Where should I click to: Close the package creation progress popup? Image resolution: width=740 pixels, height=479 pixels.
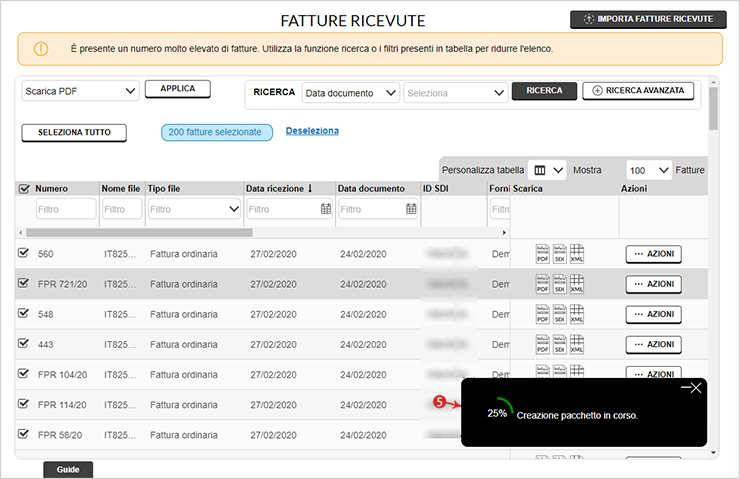click(691, 388)
